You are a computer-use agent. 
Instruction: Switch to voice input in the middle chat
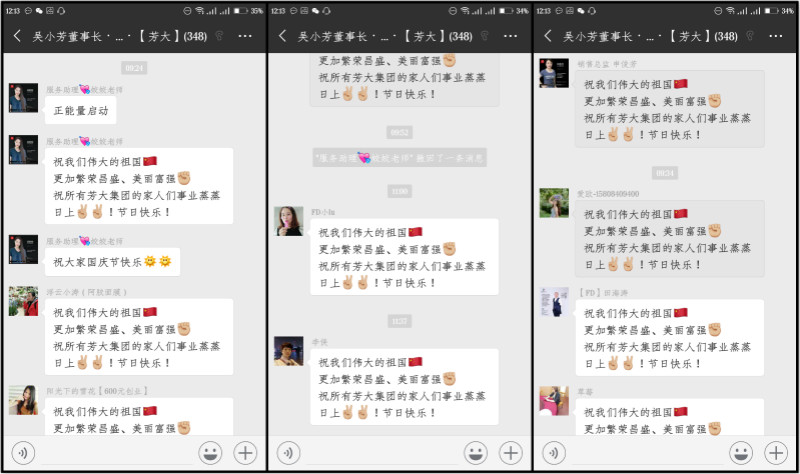(x=288, y=452)
